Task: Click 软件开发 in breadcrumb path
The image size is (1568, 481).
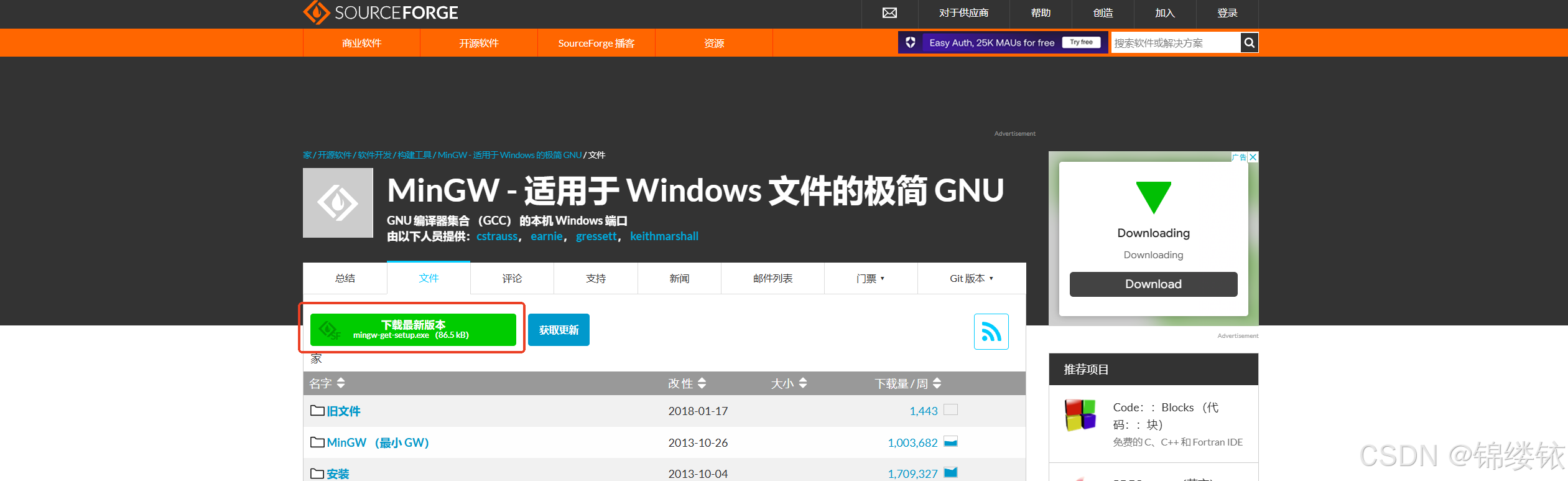Action: coord(374,155)
